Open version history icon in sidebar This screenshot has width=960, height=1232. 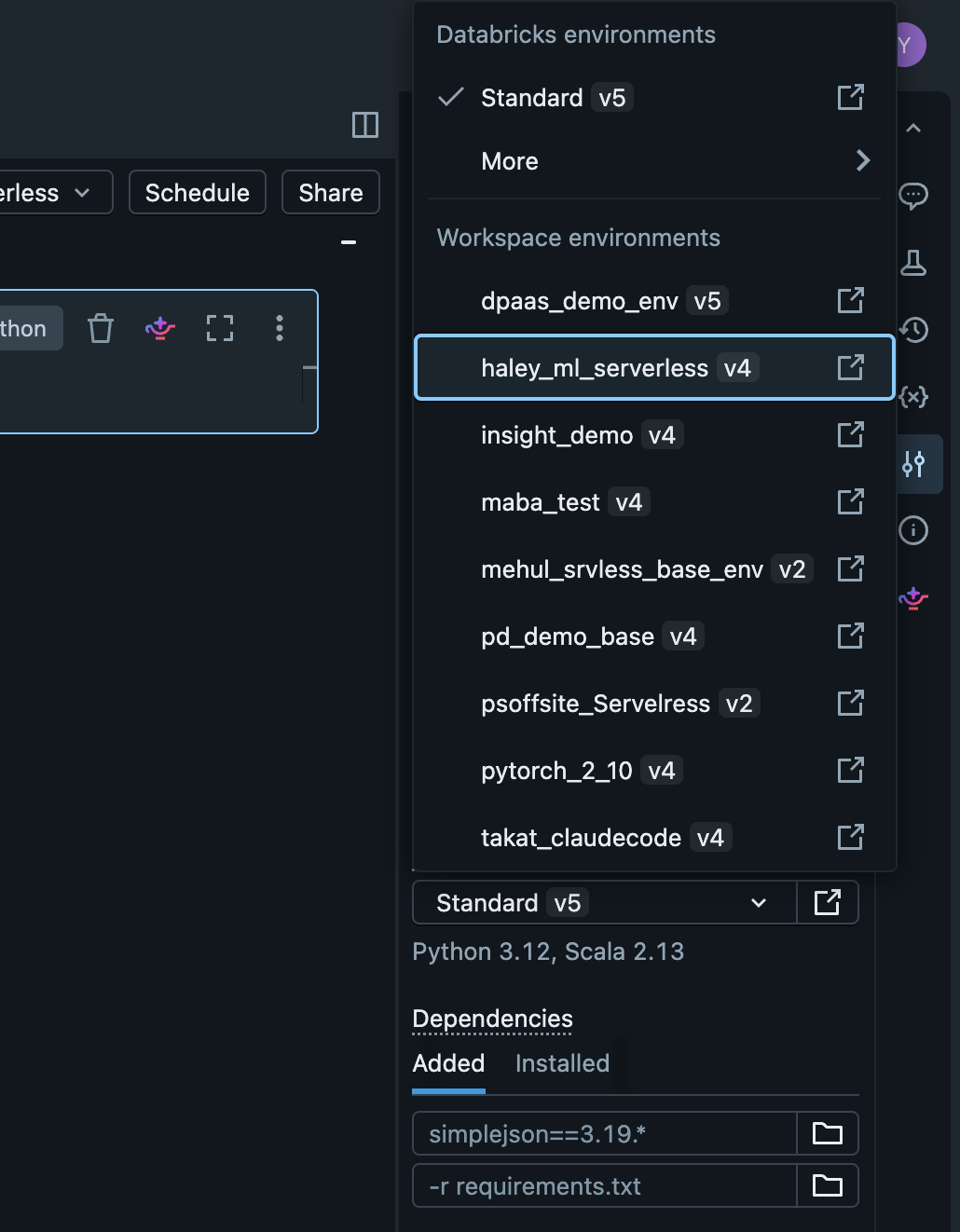tap(913, 329)
